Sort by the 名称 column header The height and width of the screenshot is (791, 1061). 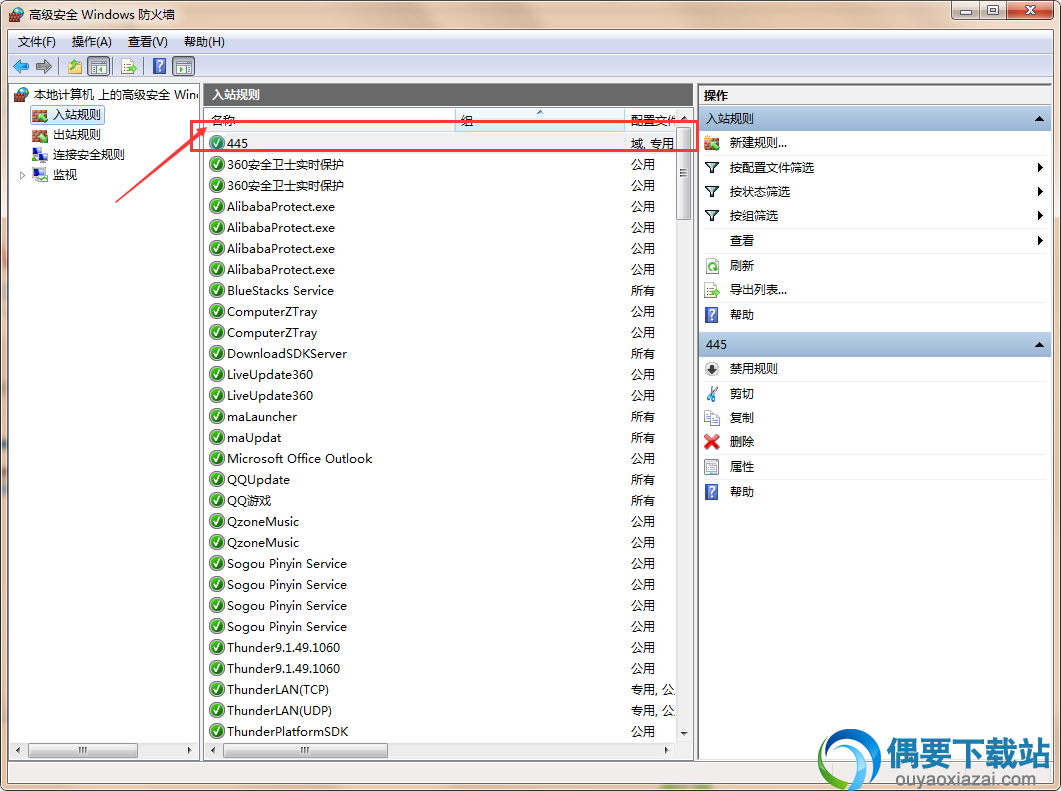pos(330,120)
